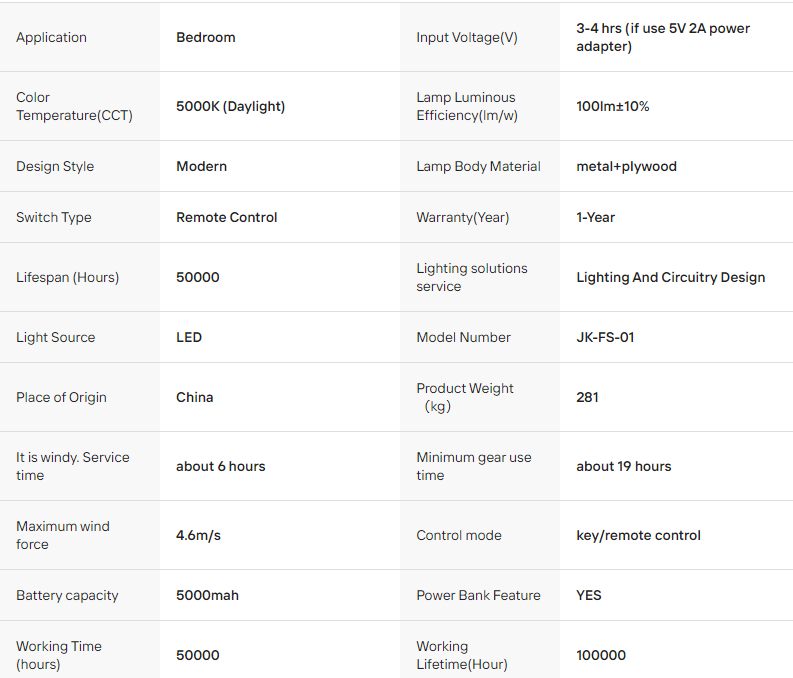This screenshot has width=793, height=678.
Task: Click the key/remote control value
Action: 638,535
